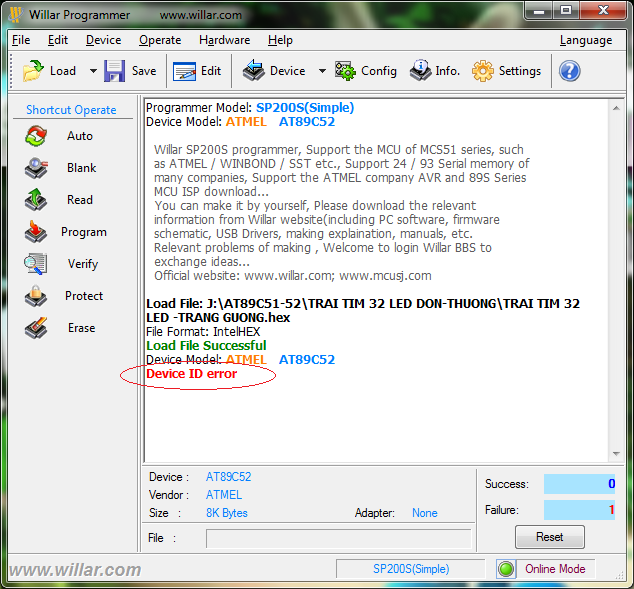Open the Settings gear icon
This screenshot has width=634, height=589.
point(483,71)
